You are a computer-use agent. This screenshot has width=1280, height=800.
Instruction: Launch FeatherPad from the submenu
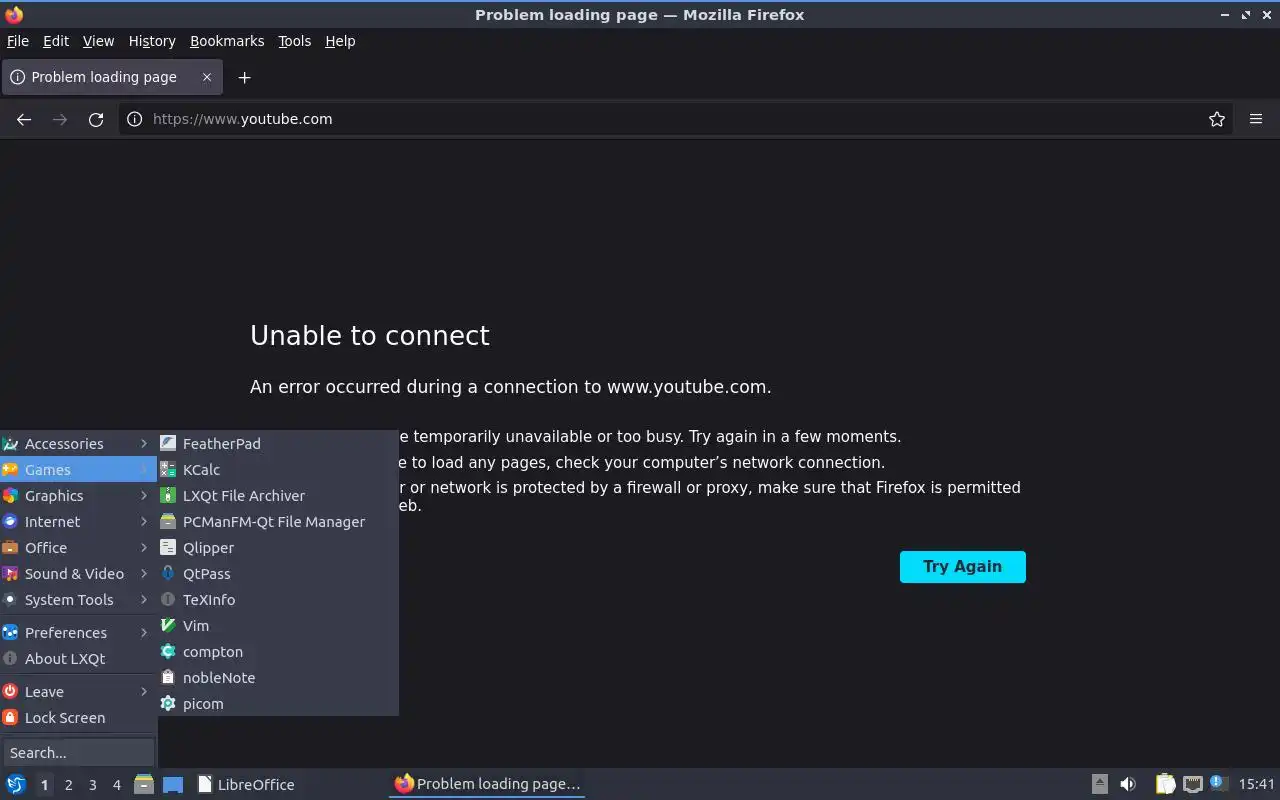tap(279, 443)
